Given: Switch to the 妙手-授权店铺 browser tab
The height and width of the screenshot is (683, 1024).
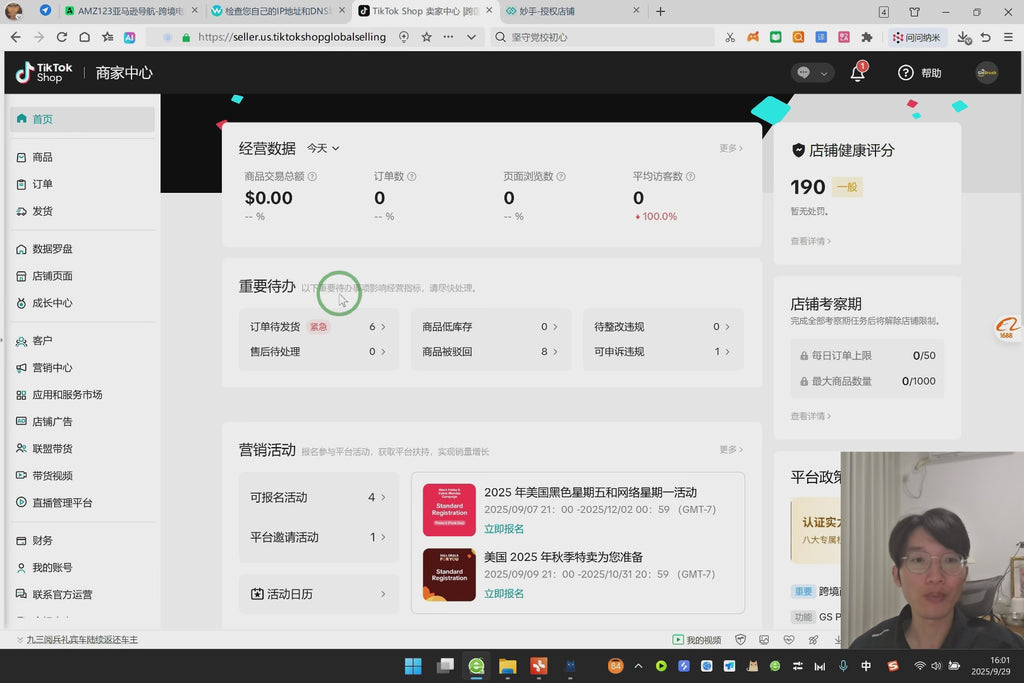Looking at the screenshot, I should pyautogui.click(x=572, y=11).
